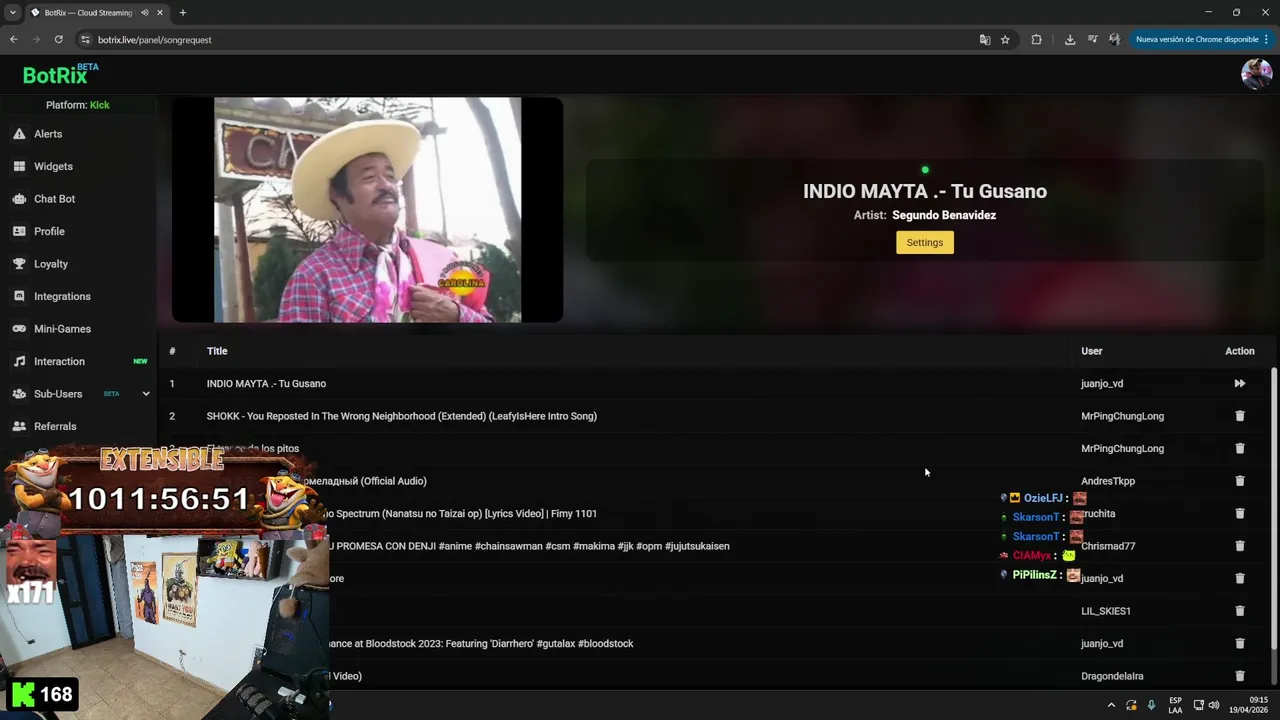Click the browser Back arrow

coord(13,40)
